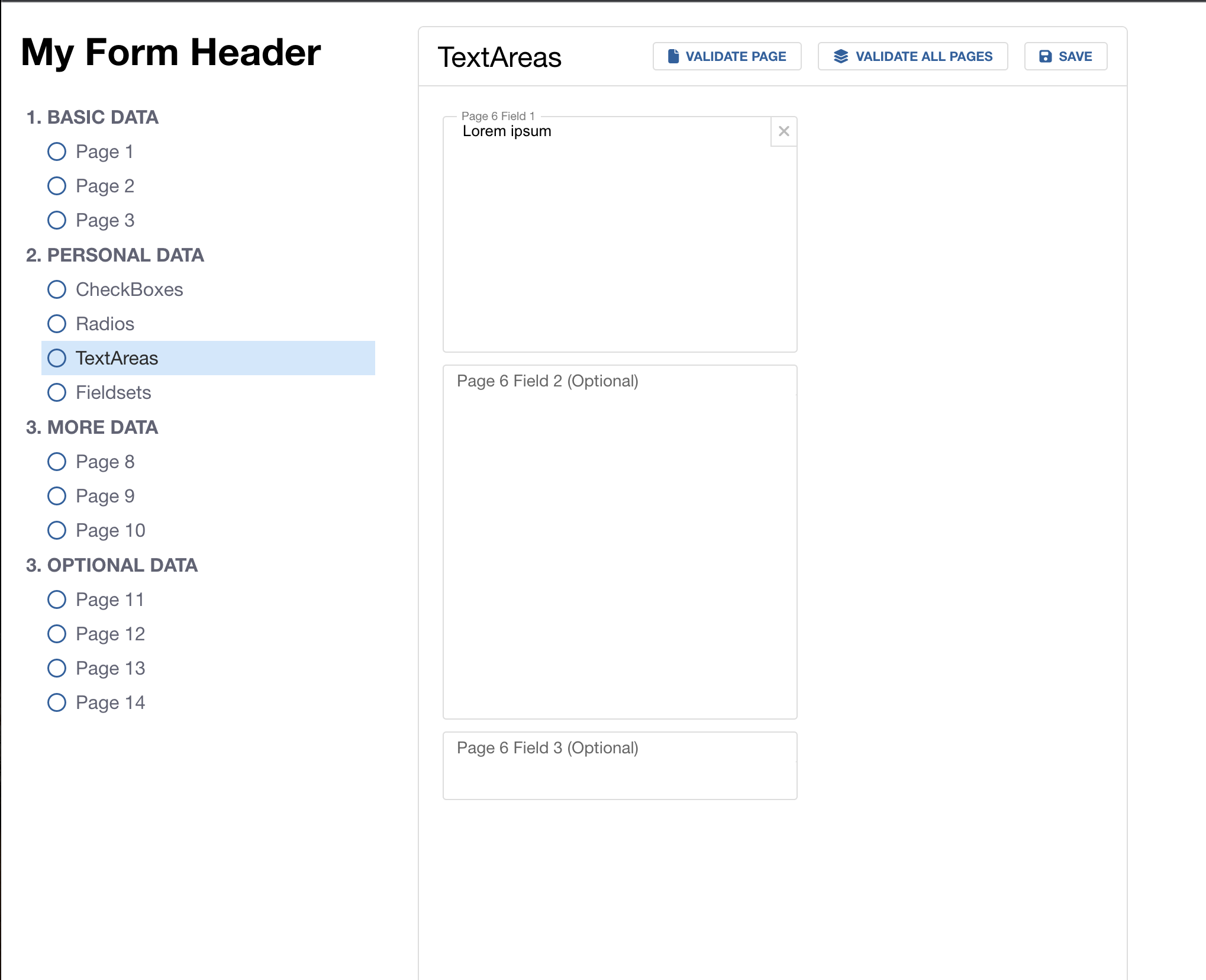1206x980 pixels.
Task: Click the 1. Basic Data section heading
Action: click(92, 117)
